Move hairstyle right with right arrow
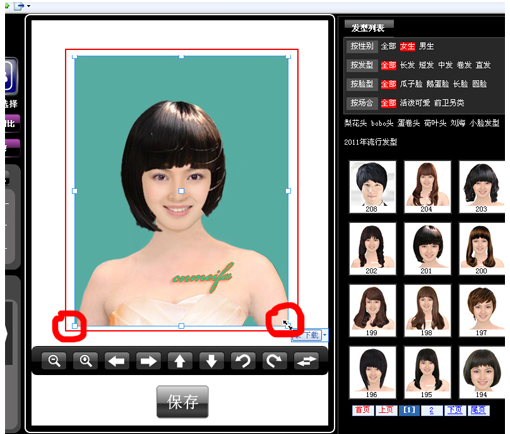 point(148,361)
